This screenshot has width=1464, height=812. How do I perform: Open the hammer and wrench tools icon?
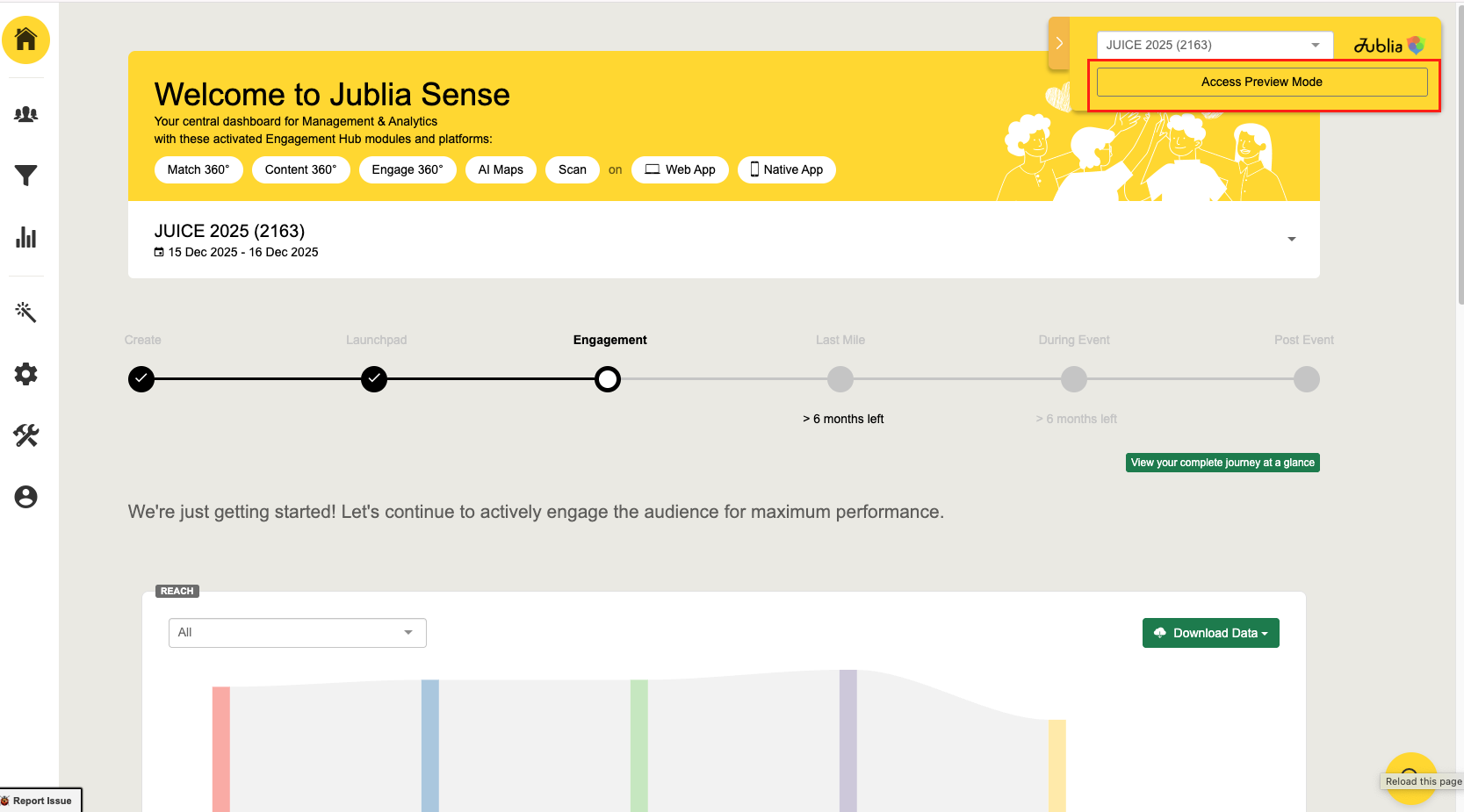(x=25, y=435)
